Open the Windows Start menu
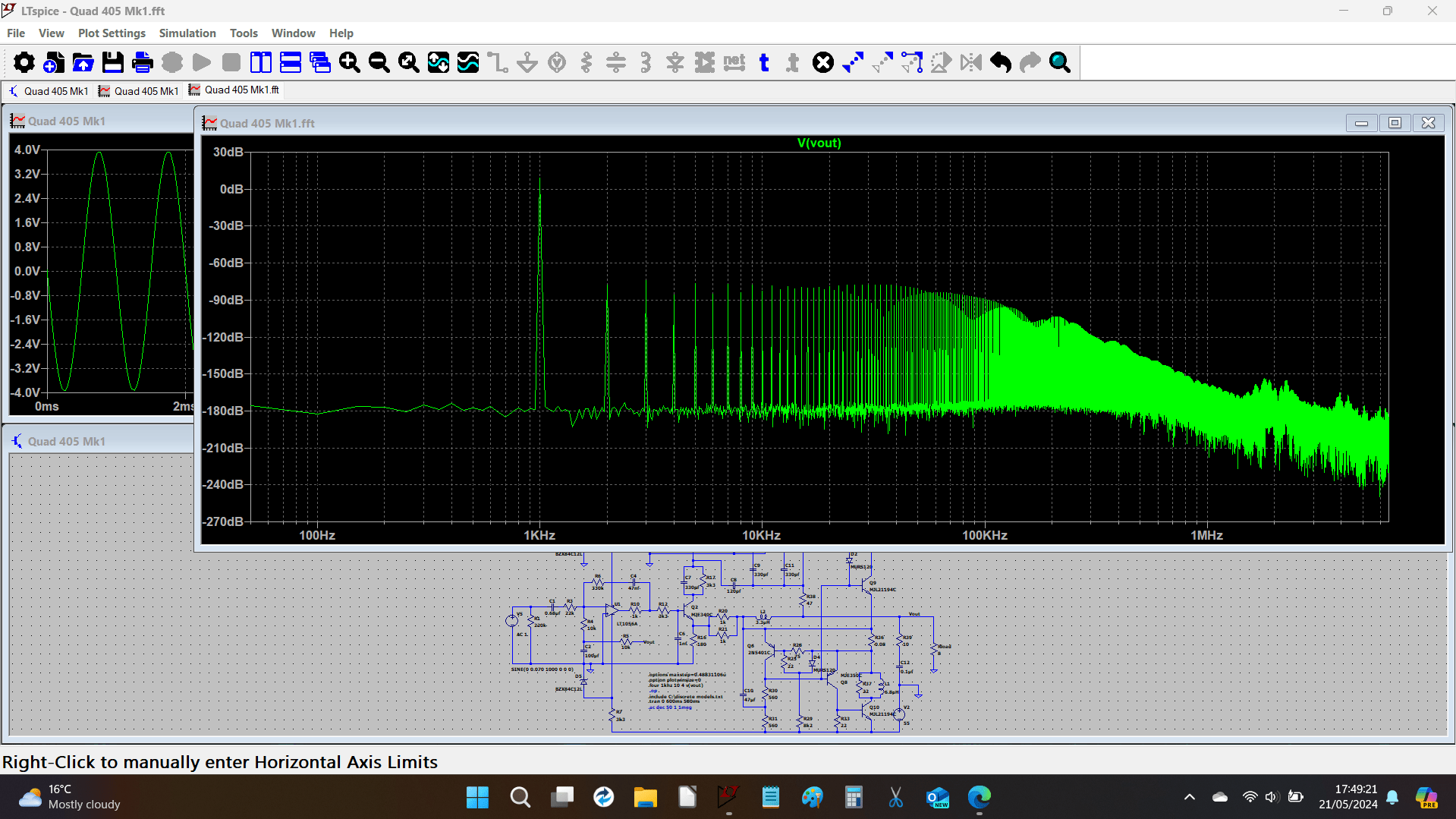Viewport: 1456px width, 819px height. (477, 797)
